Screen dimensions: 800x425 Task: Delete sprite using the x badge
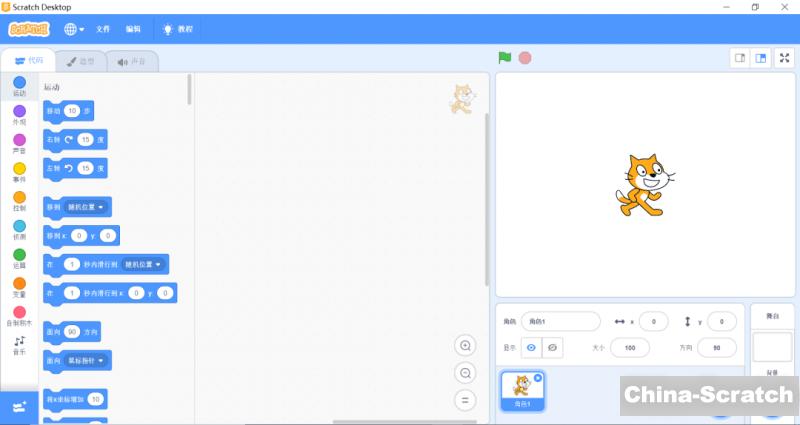coord(538,377)
